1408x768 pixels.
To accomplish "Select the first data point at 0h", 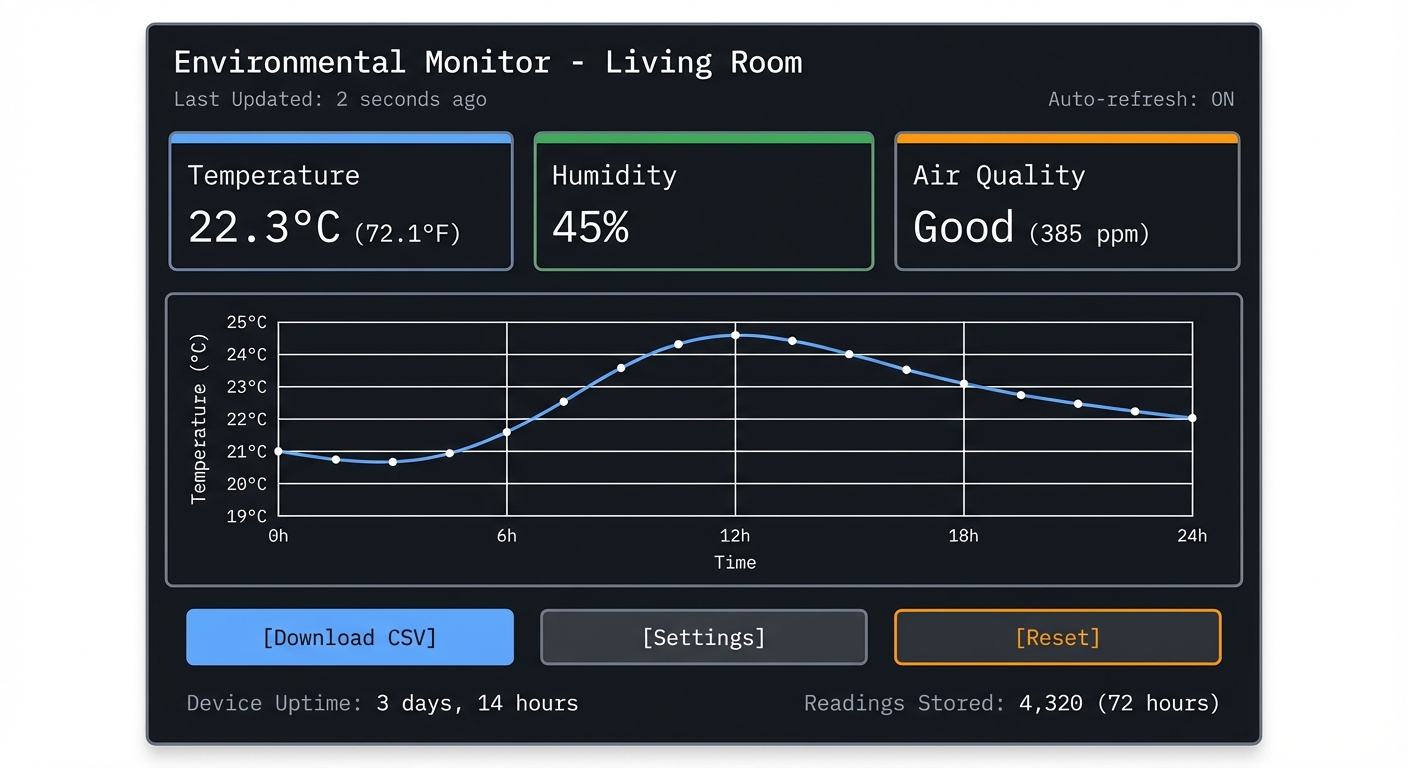I will coord(278,452).
